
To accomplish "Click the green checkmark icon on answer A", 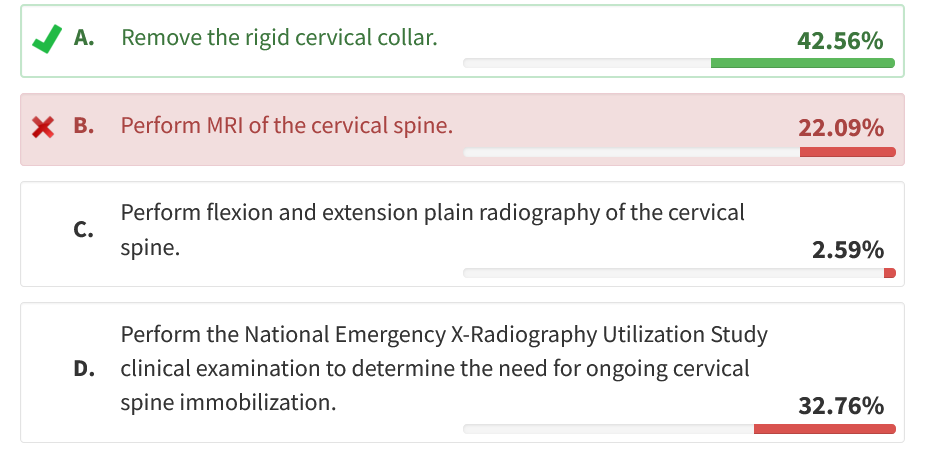I will coord(46,39).
